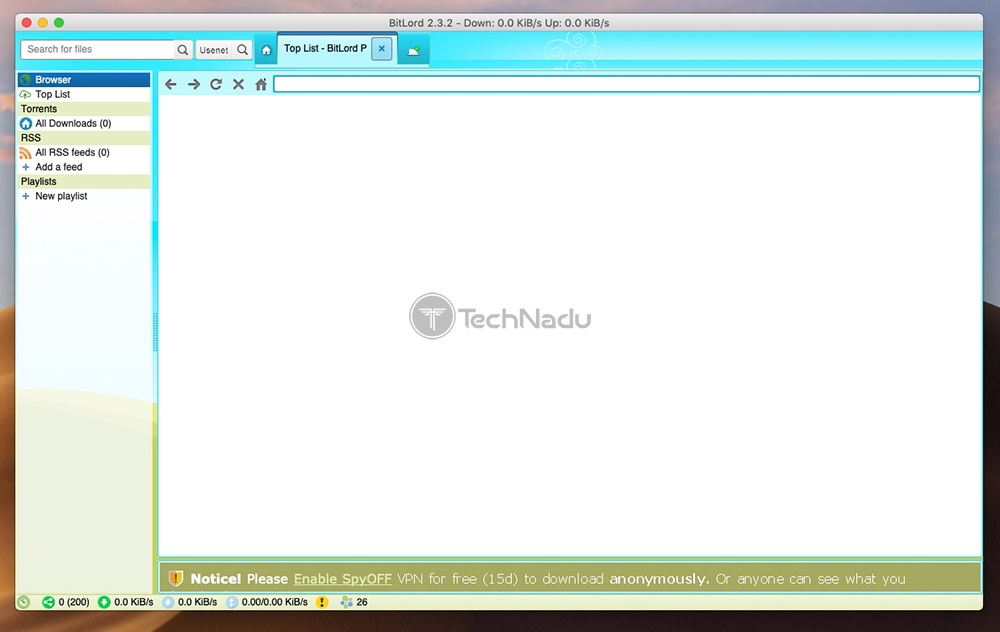Stop loading the page
The width and height of the screenshot is (1000, 632).
click(239, 84)
